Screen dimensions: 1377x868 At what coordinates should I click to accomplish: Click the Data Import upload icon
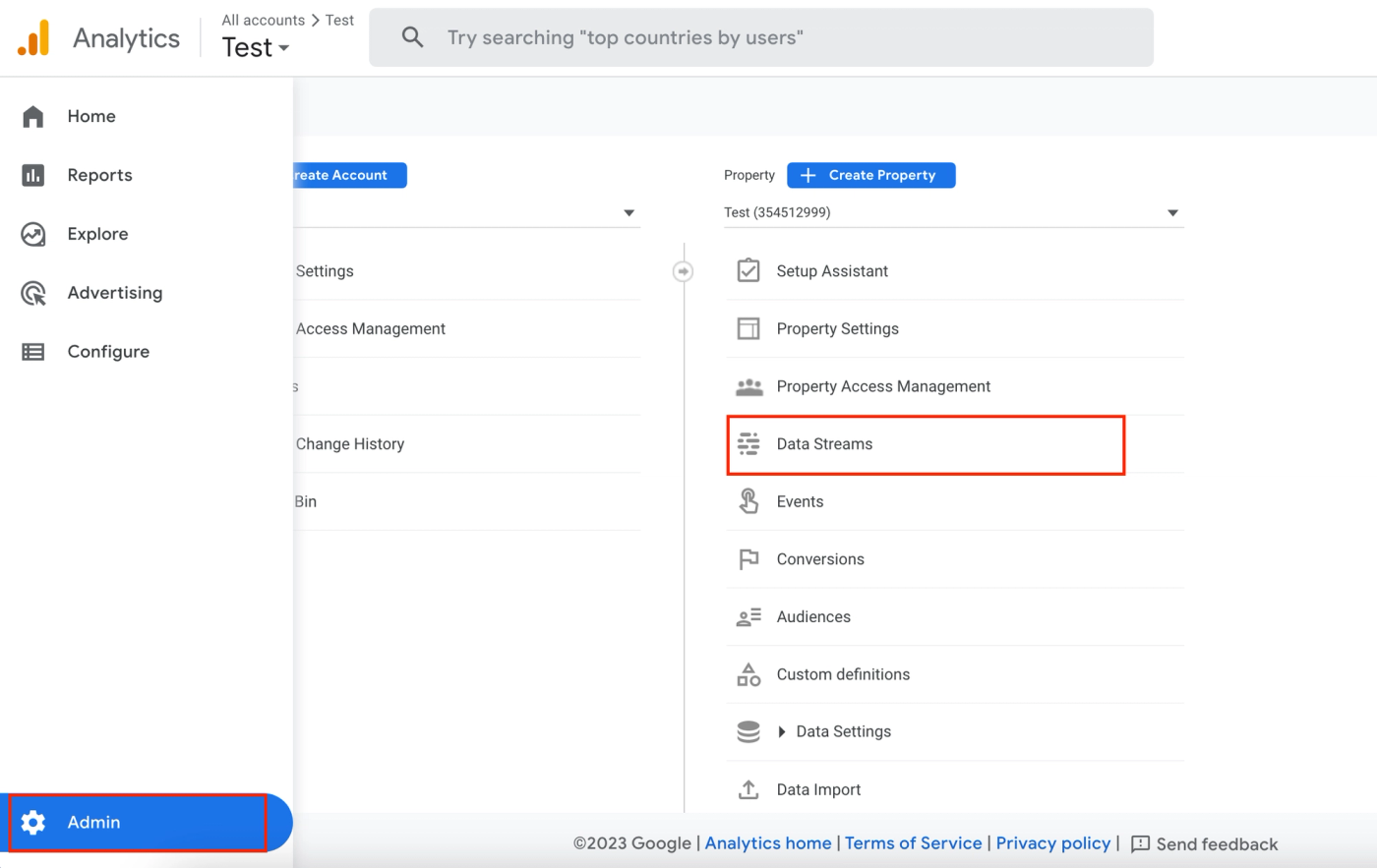coord(748,789)
